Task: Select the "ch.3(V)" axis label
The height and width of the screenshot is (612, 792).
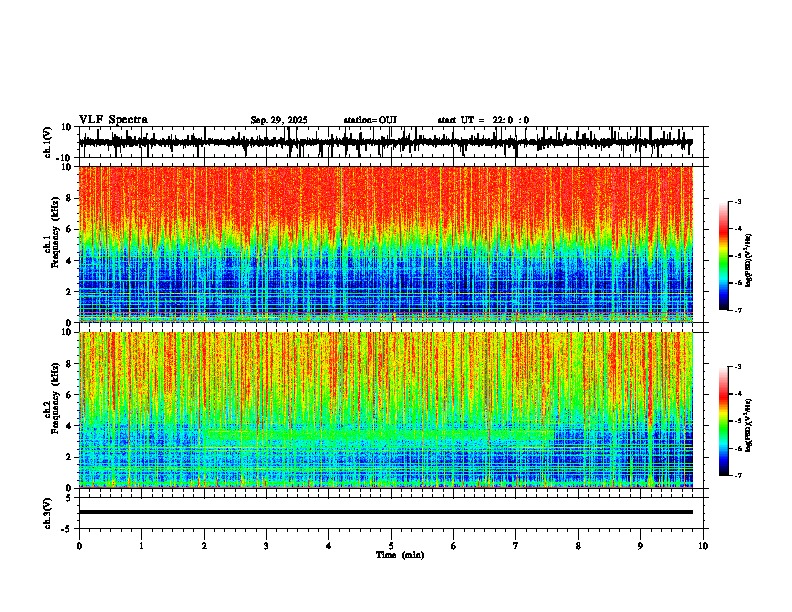Action: pyautogui.click(x=48, y=513)
